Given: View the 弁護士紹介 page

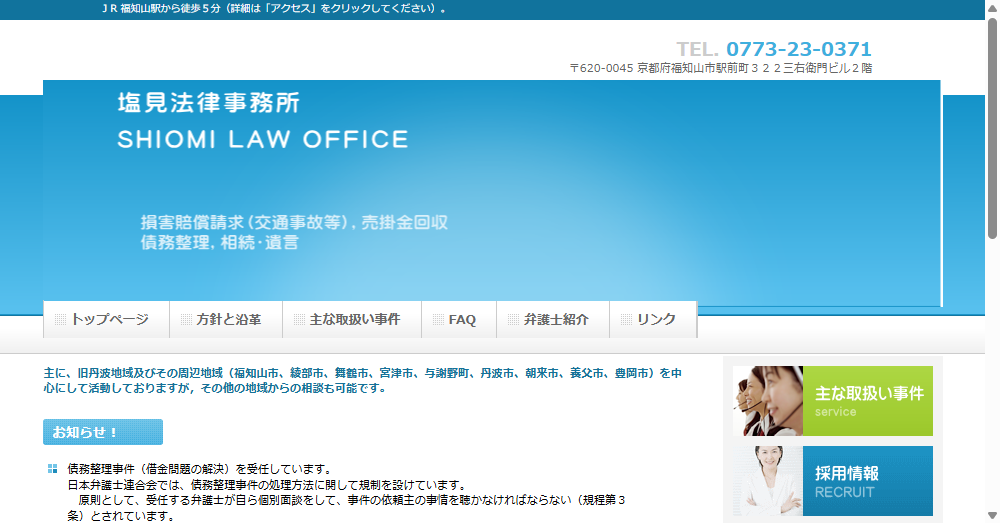Looking at the screenshot, I should pyautogui.click(x=555, y=320).
